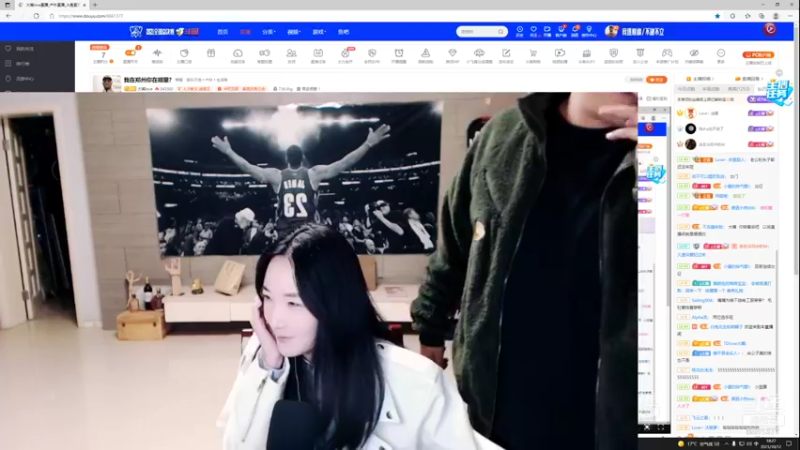Open the game controller toolbar icon
The image size is (800, 450).
point(667,53)
